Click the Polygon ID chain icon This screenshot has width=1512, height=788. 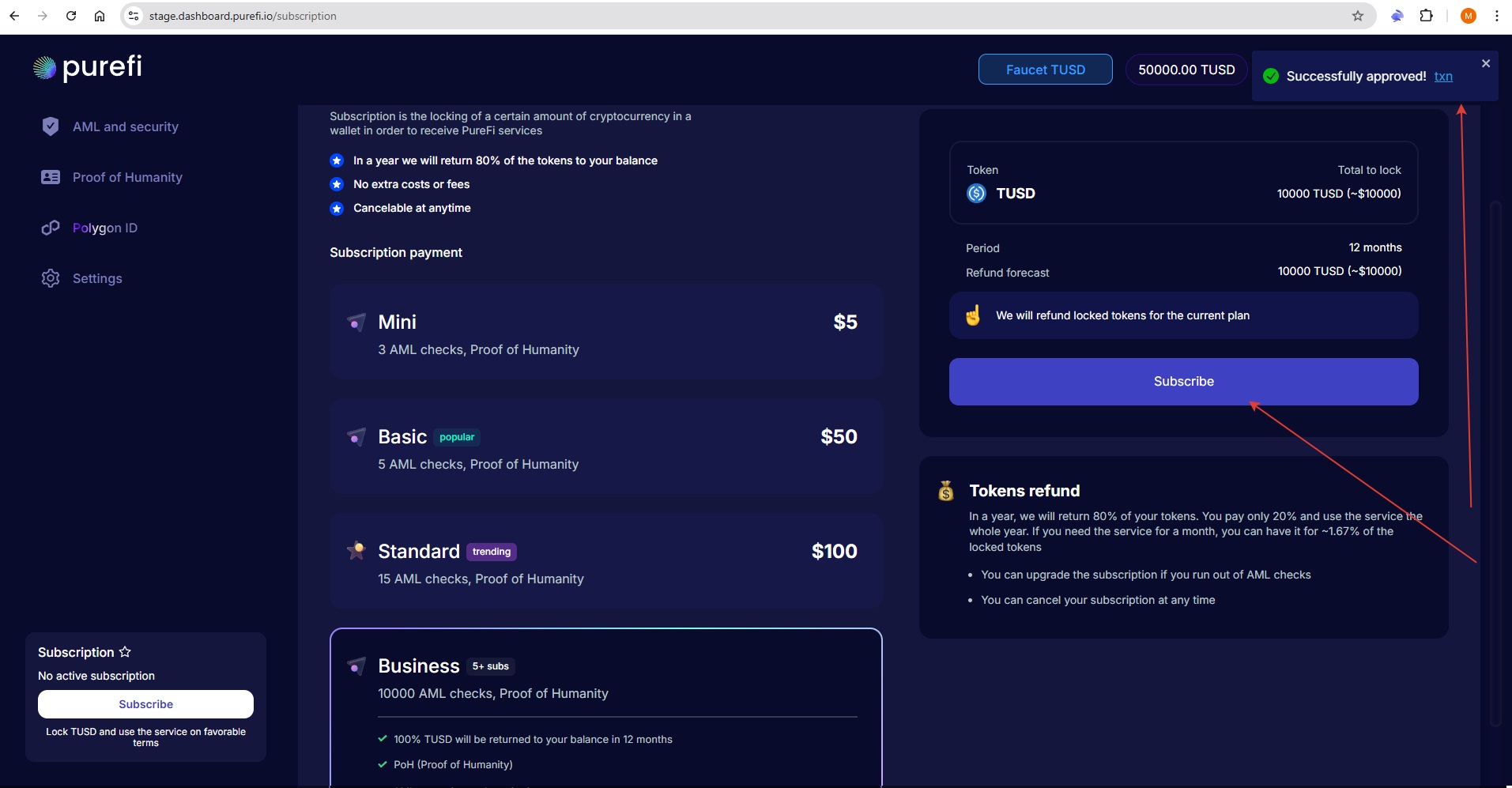point(51,228)
